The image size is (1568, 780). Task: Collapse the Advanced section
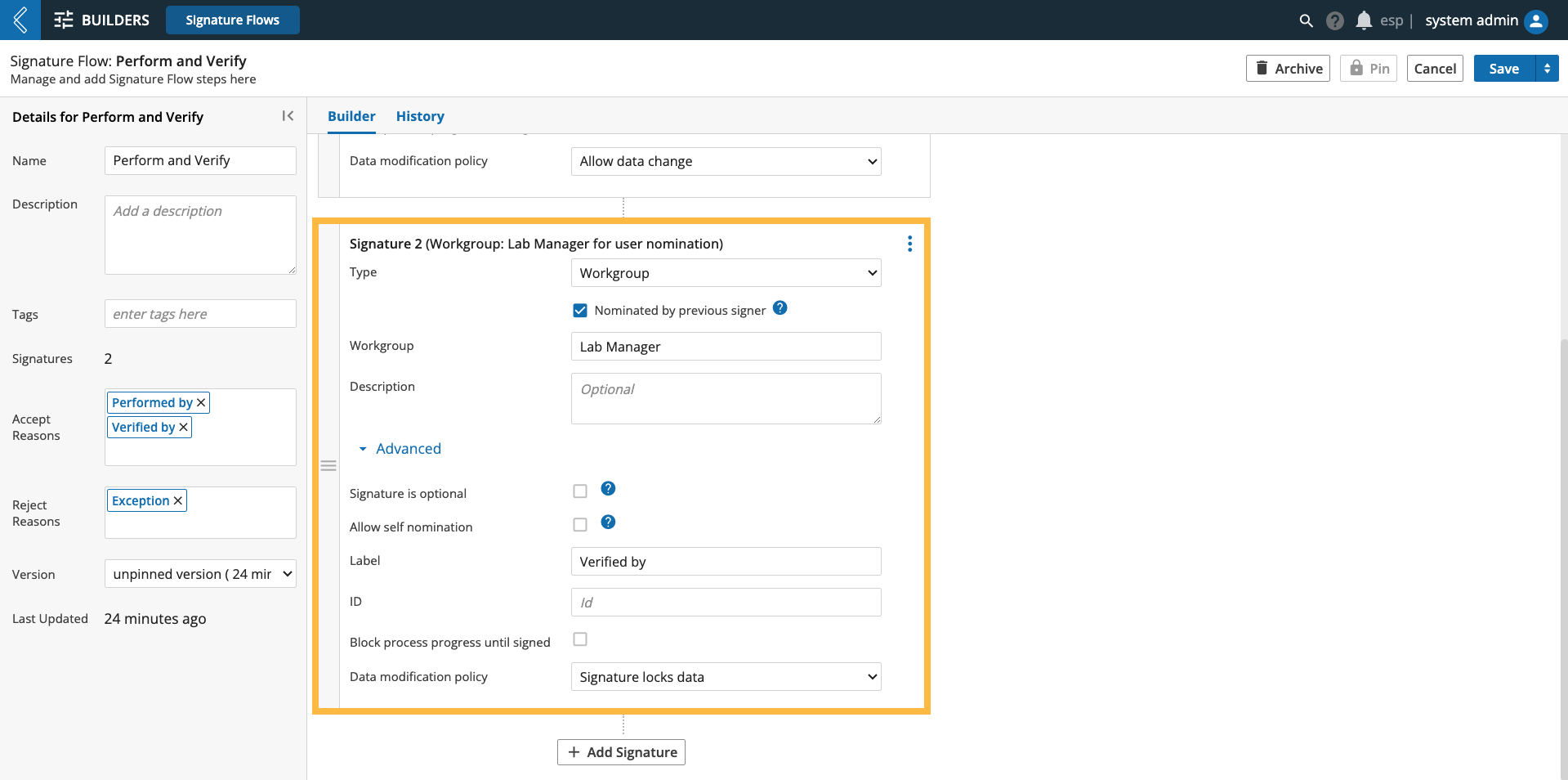pos(400,449)
